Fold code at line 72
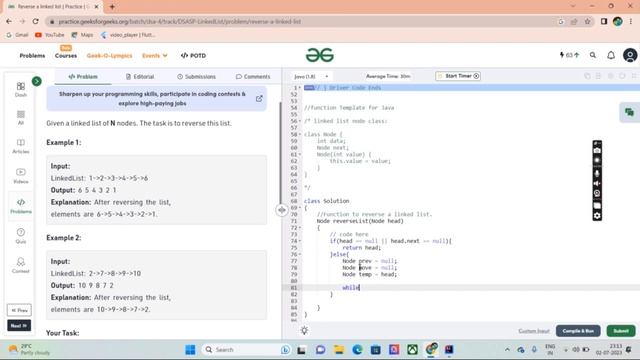The image size is (640, 360). click(x=300, y=228)
